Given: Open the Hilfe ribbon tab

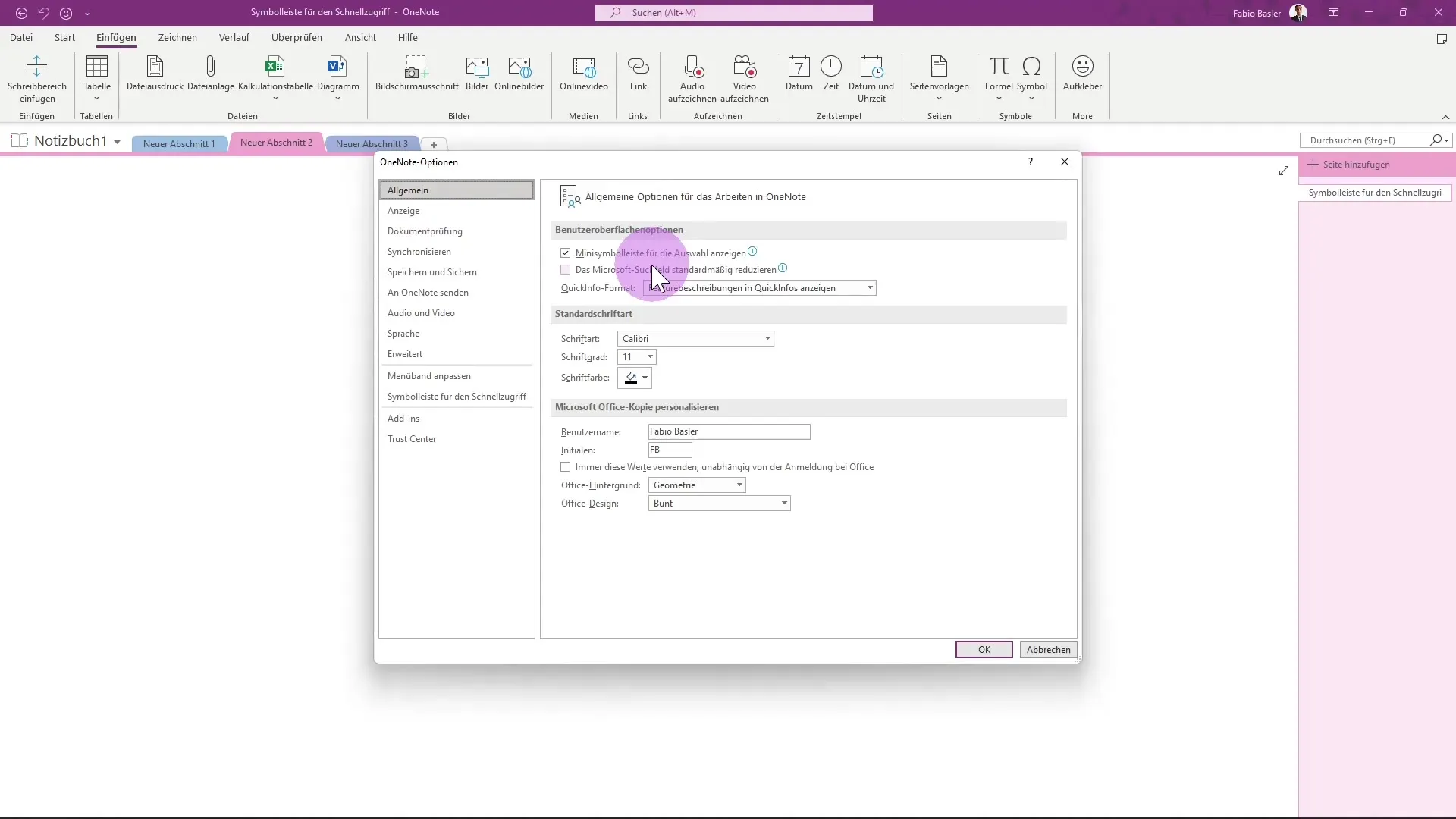Looking at the screenshot, I should 407,37.
